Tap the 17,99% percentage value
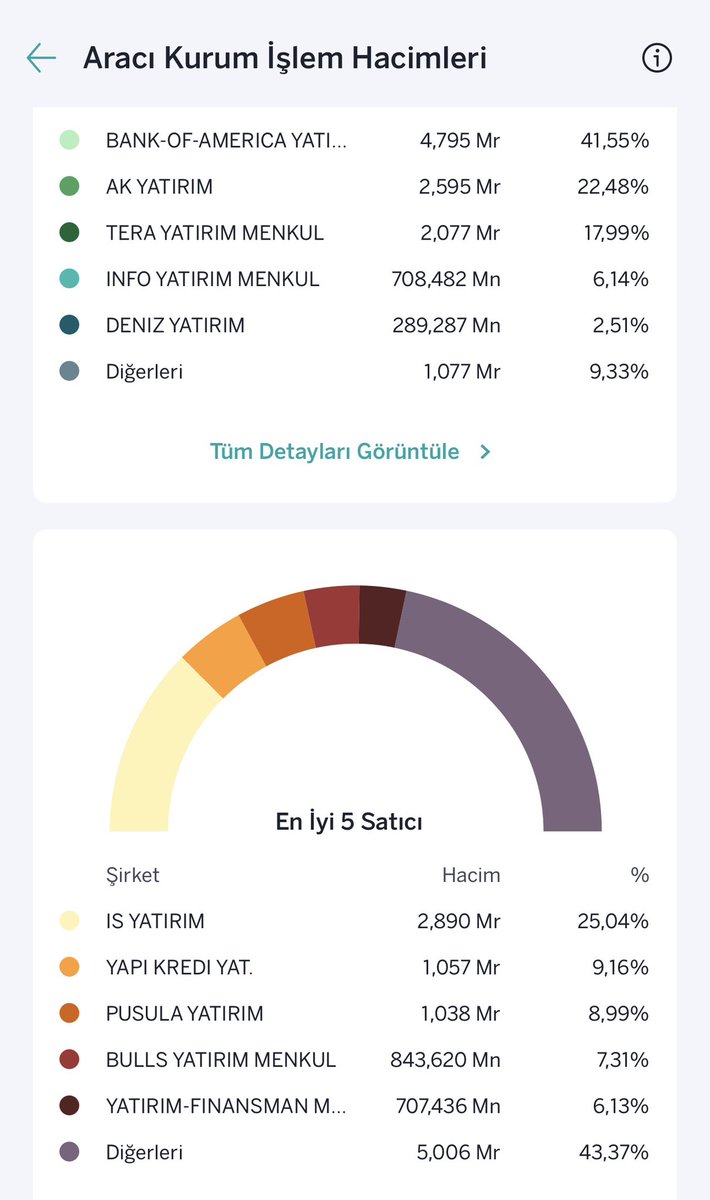 (616, 233)
